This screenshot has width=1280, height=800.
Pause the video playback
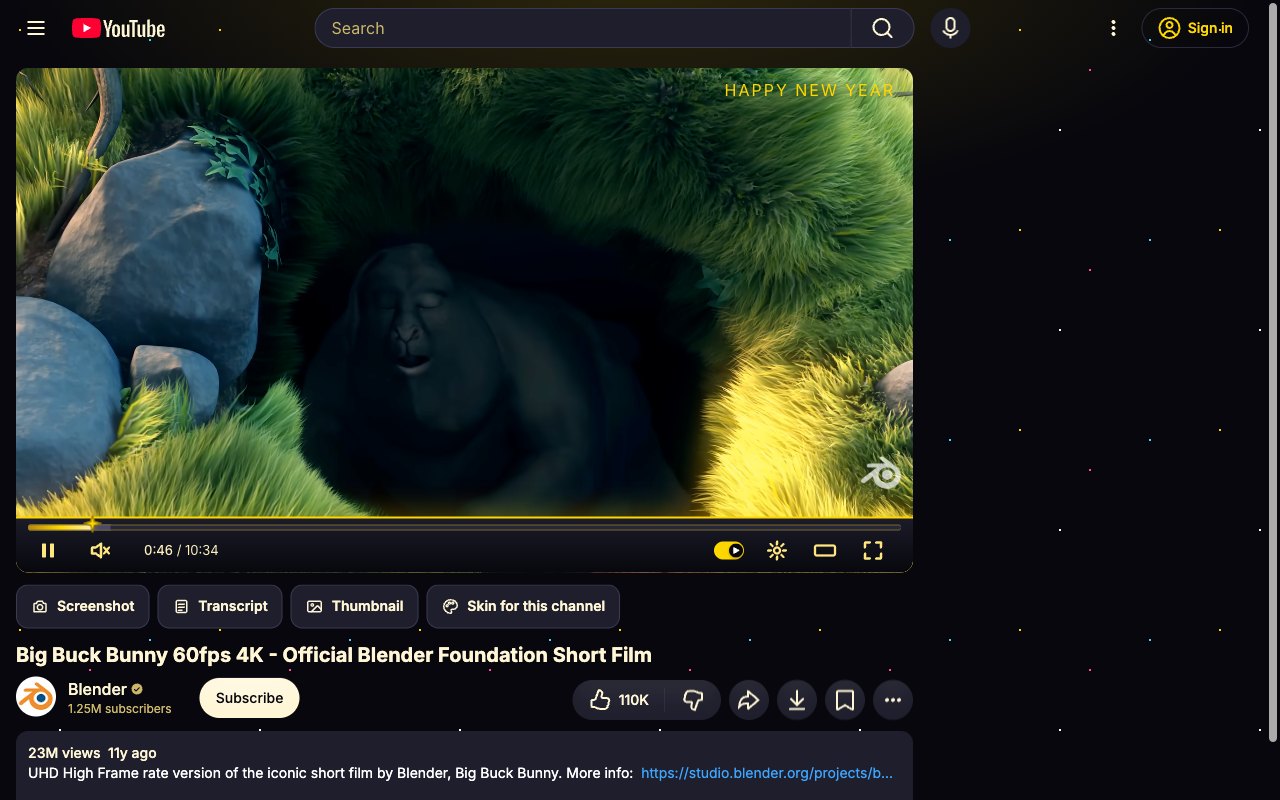click(48, 550)
